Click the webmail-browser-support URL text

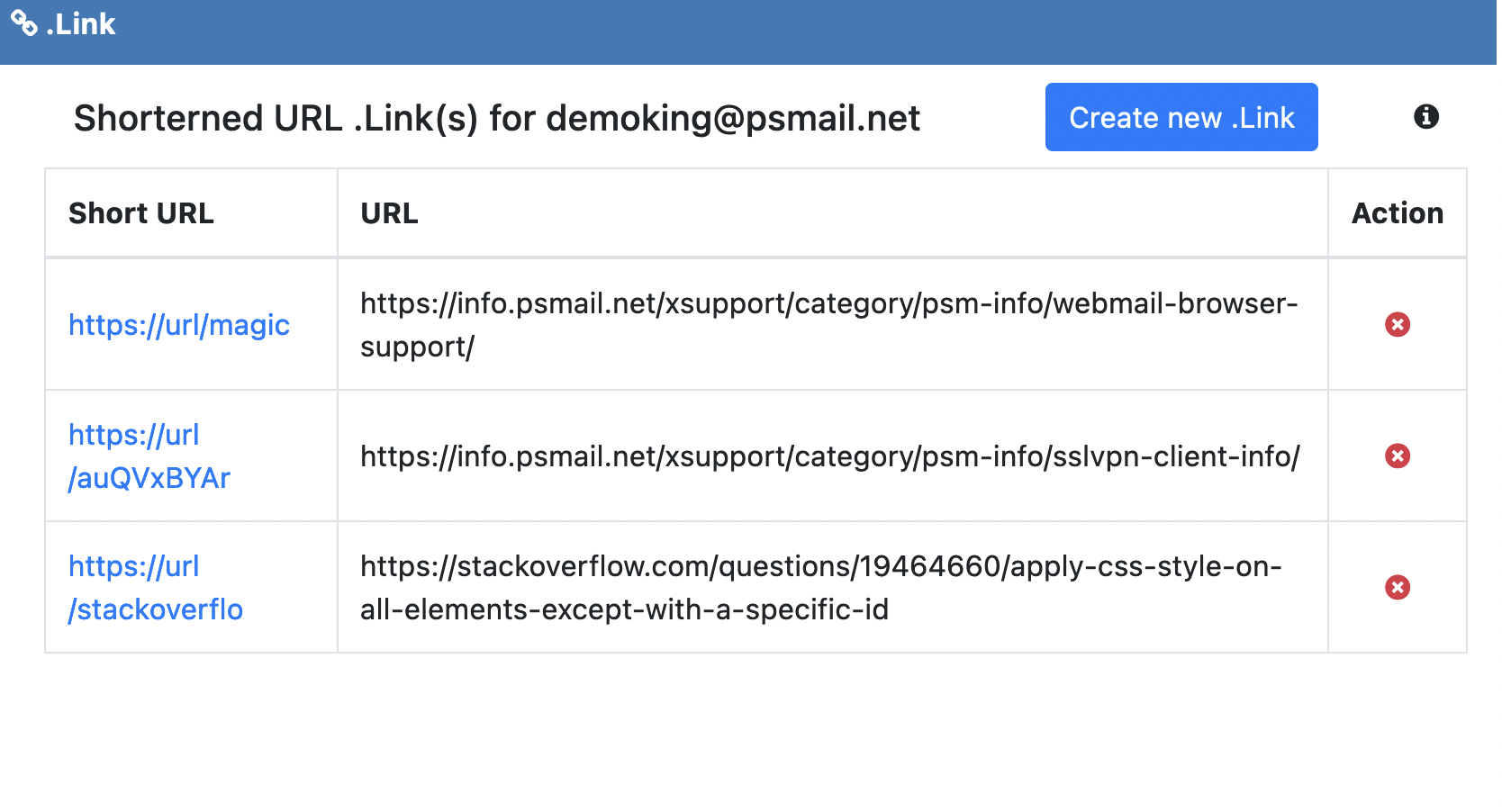tap(828, 325)
